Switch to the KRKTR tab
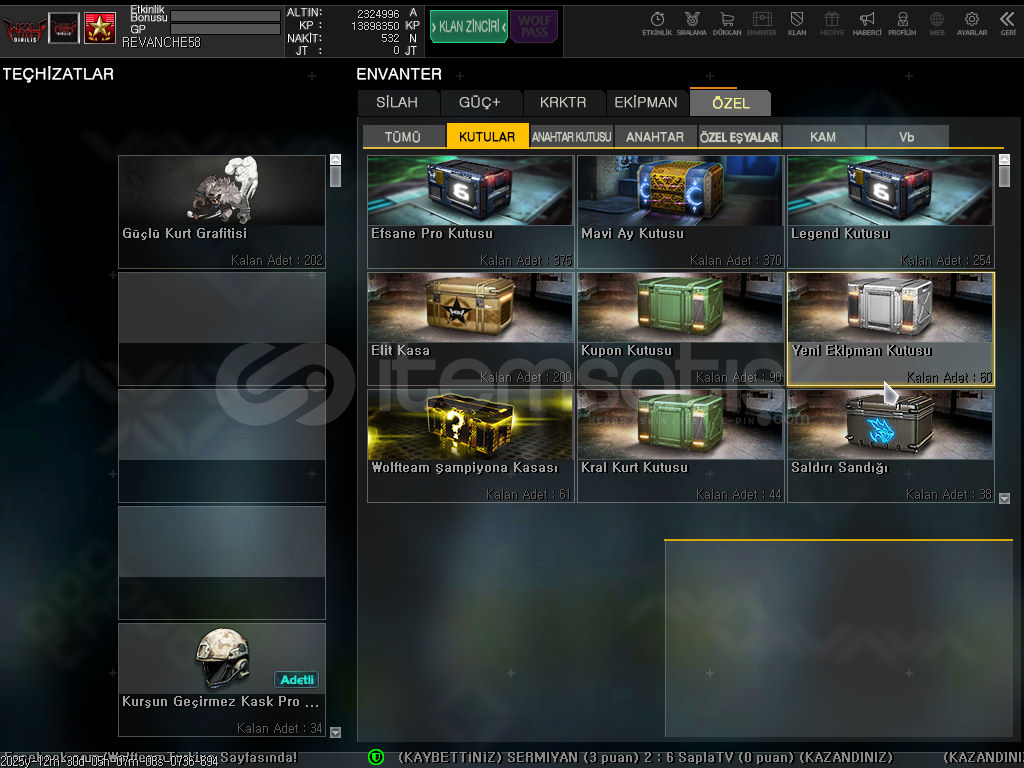The height and width of the screenshot is (768, 1024). pos(563,103)
